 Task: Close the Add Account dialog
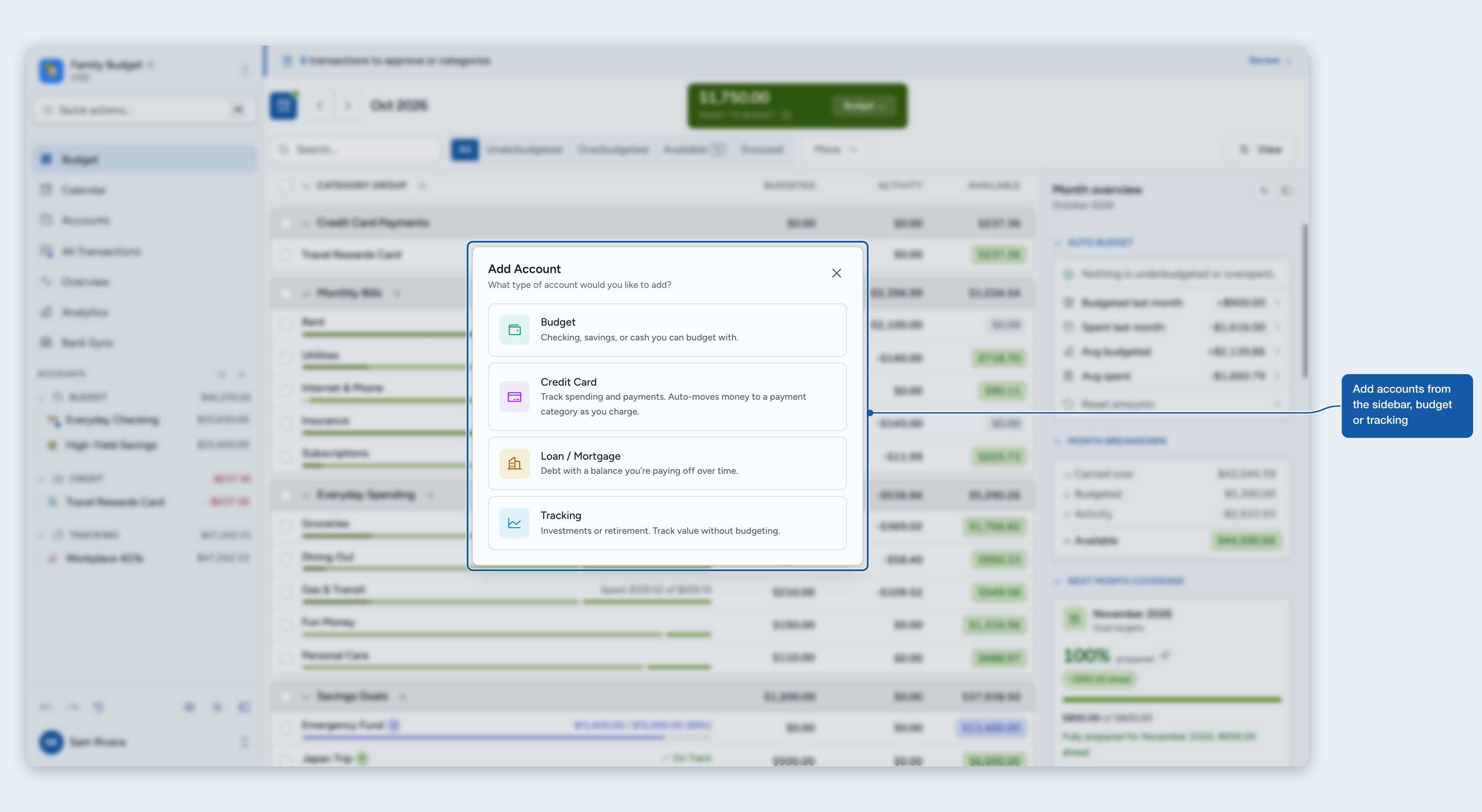click(x=837, y=273)
